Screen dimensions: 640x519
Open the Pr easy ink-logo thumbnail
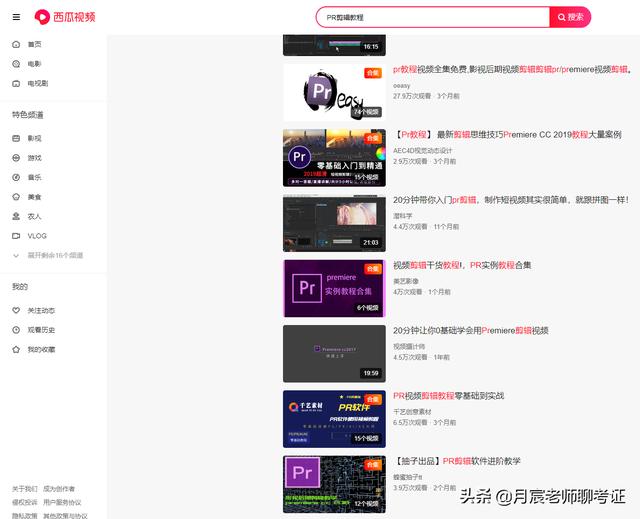(x=334, y=93)
